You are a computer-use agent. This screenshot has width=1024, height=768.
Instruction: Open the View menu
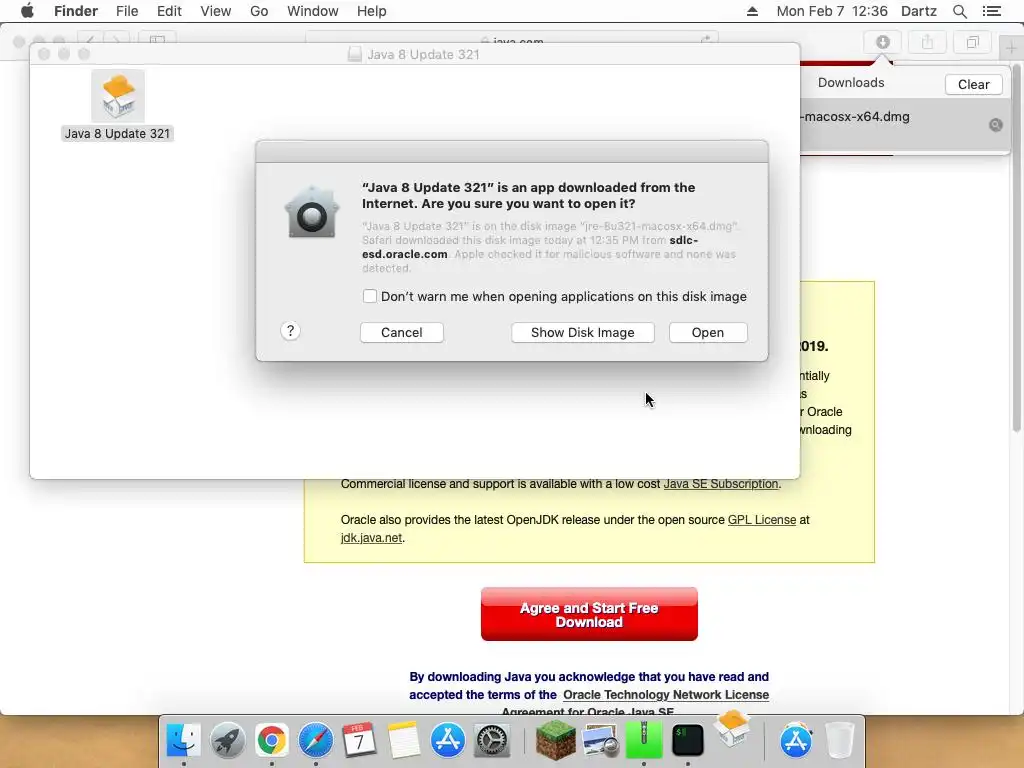pos(216,11)
